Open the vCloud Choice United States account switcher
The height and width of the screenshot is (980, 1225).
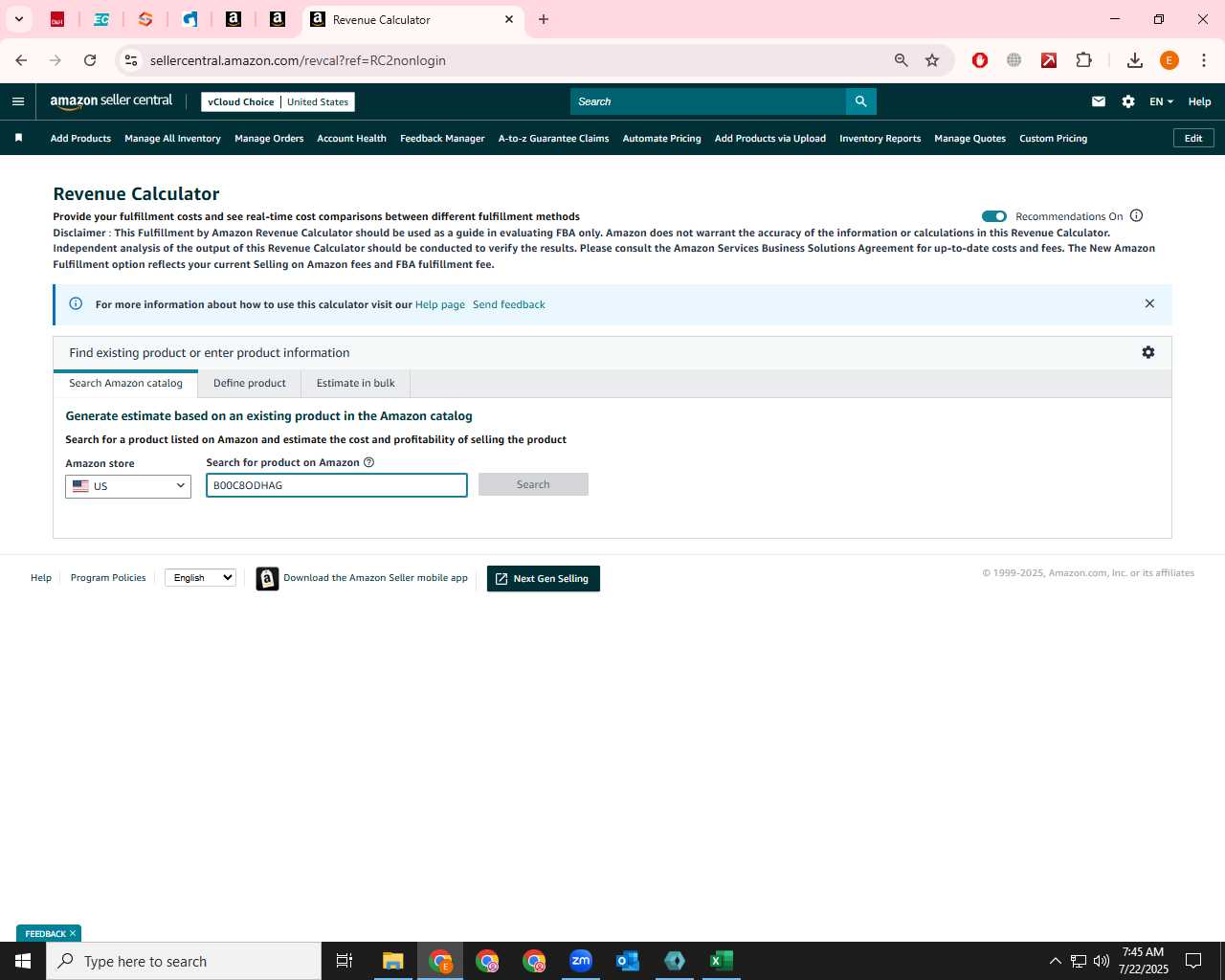(x=278, y=101)
